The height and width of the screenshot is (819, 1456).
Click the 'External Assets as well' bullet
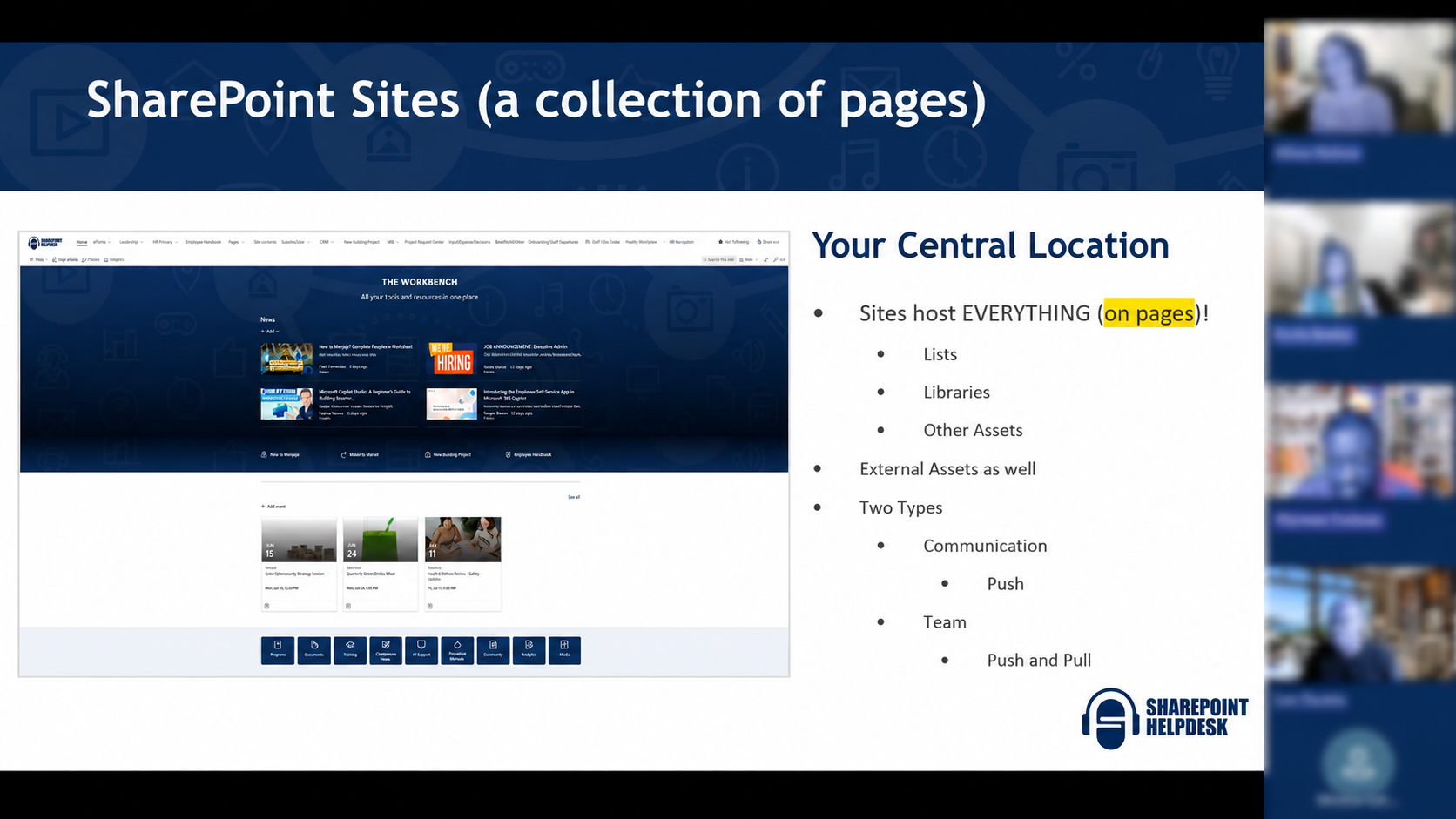click(x=947, y=469)
